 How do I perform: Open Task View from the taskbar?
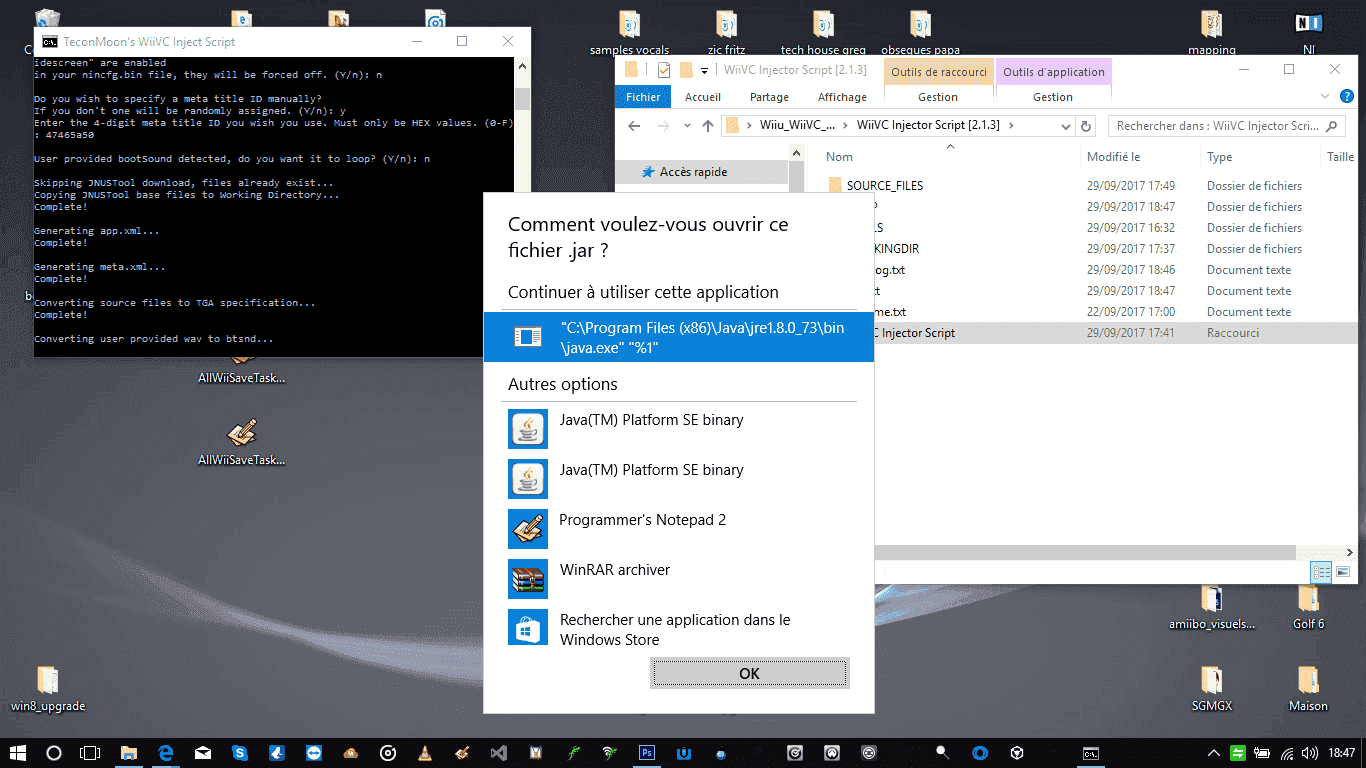[90, 753]
